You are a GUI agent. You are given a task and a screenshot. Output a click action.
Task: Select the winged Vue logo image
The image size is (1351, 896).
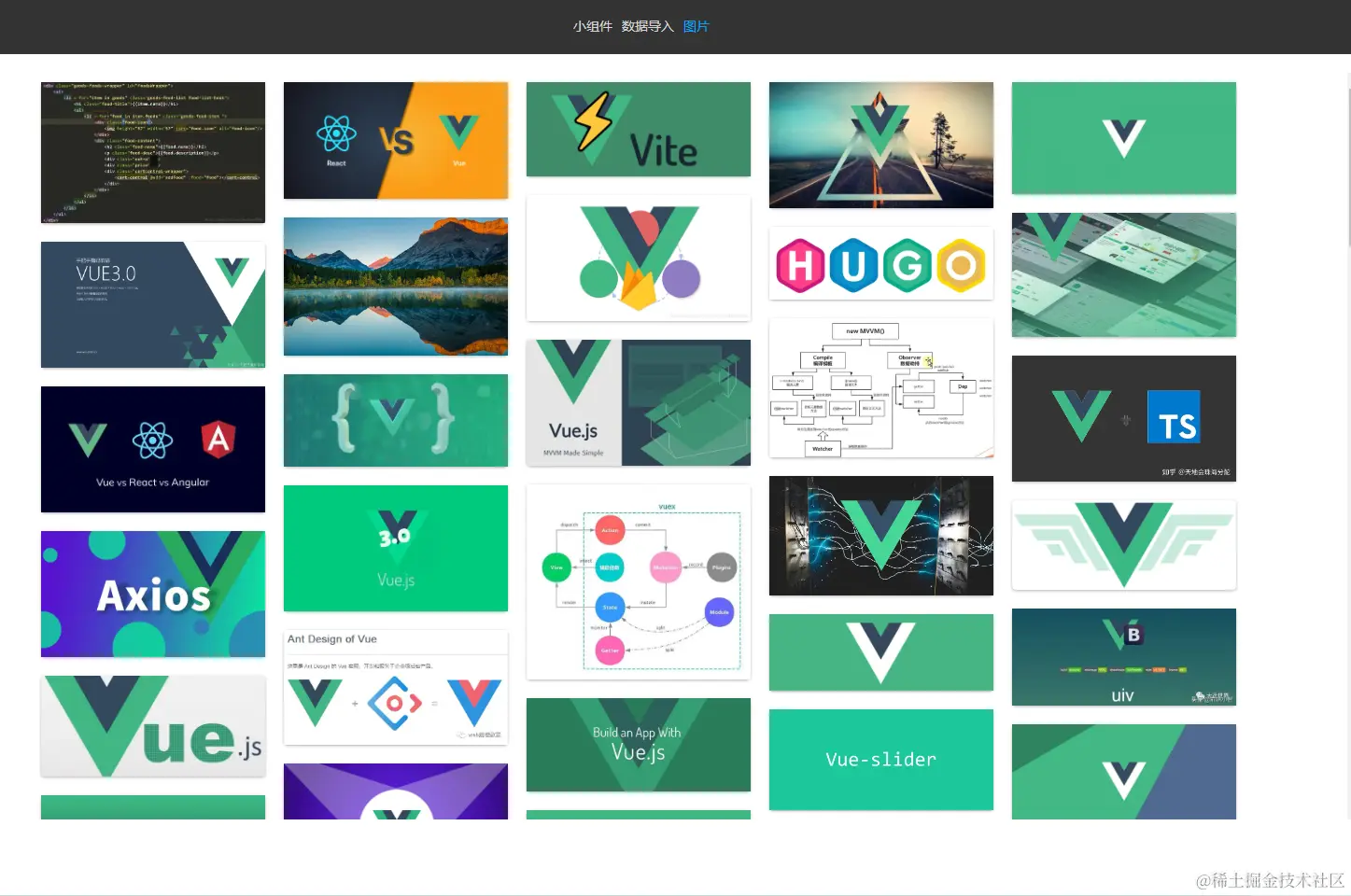1124,545
